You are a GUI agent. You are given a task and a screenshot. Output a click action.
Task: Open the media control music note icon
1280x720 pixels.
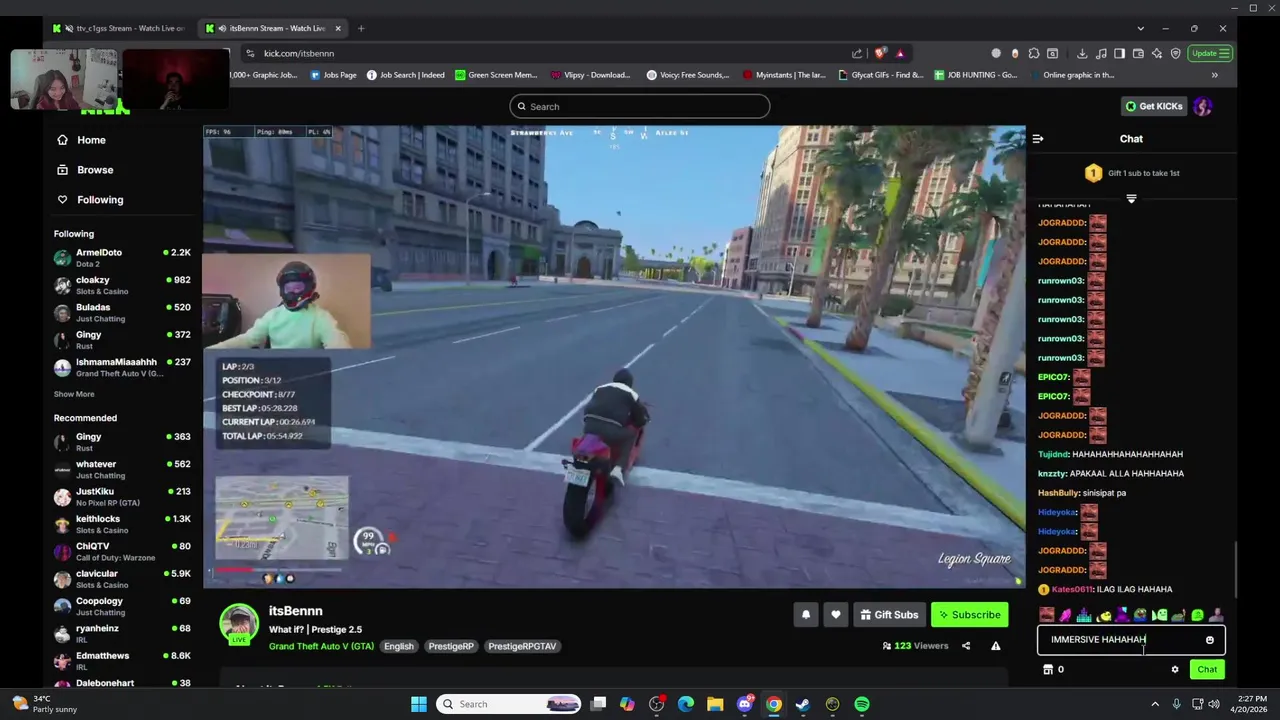(x=1101, y=53)
